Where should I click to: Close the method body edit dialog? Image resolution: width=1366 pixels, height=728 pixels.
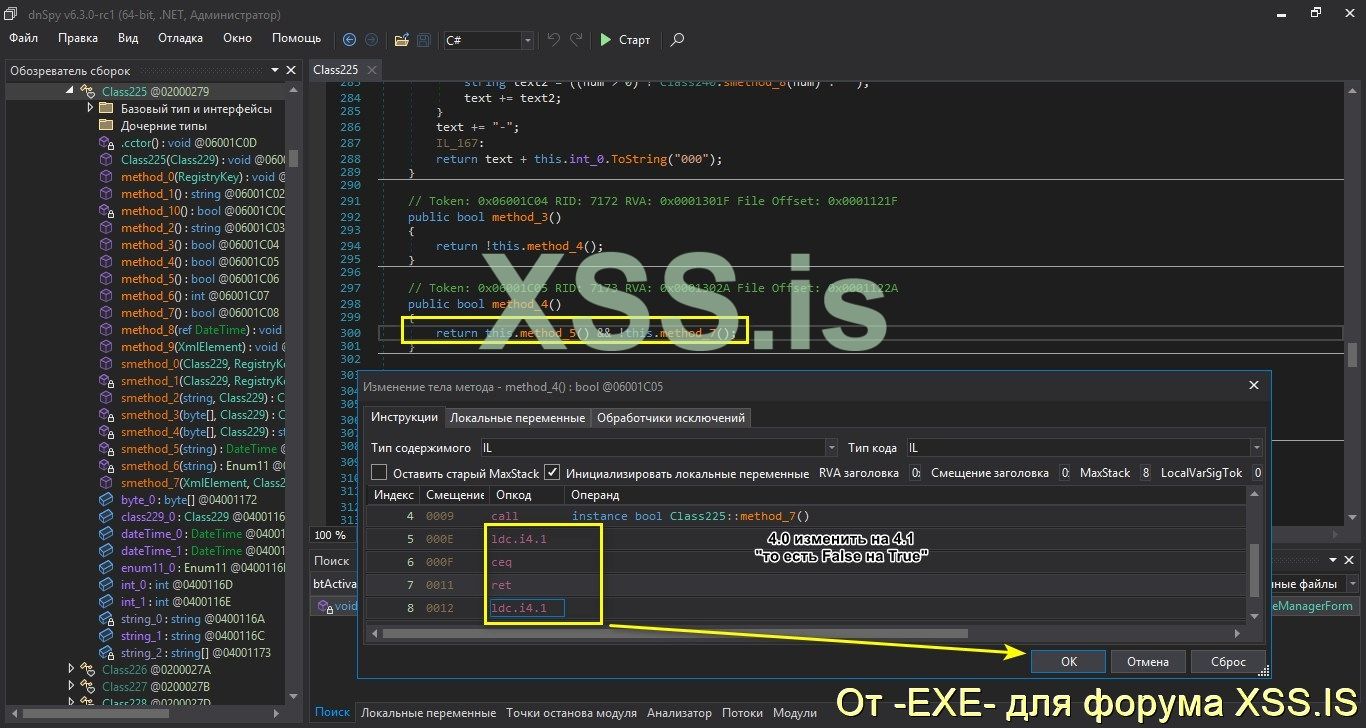pos(1254,385)
